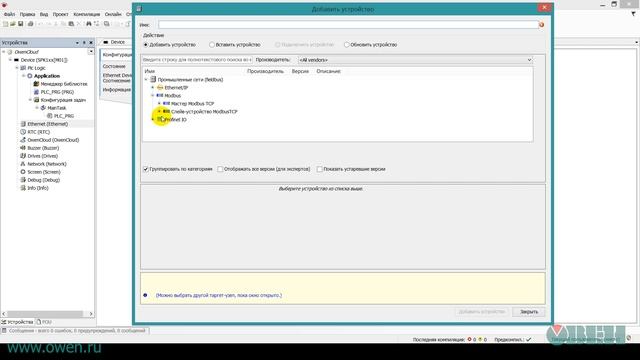
Task: Click the Ethernet/IP icon in dialog
Action: click(x=160, y=87)
